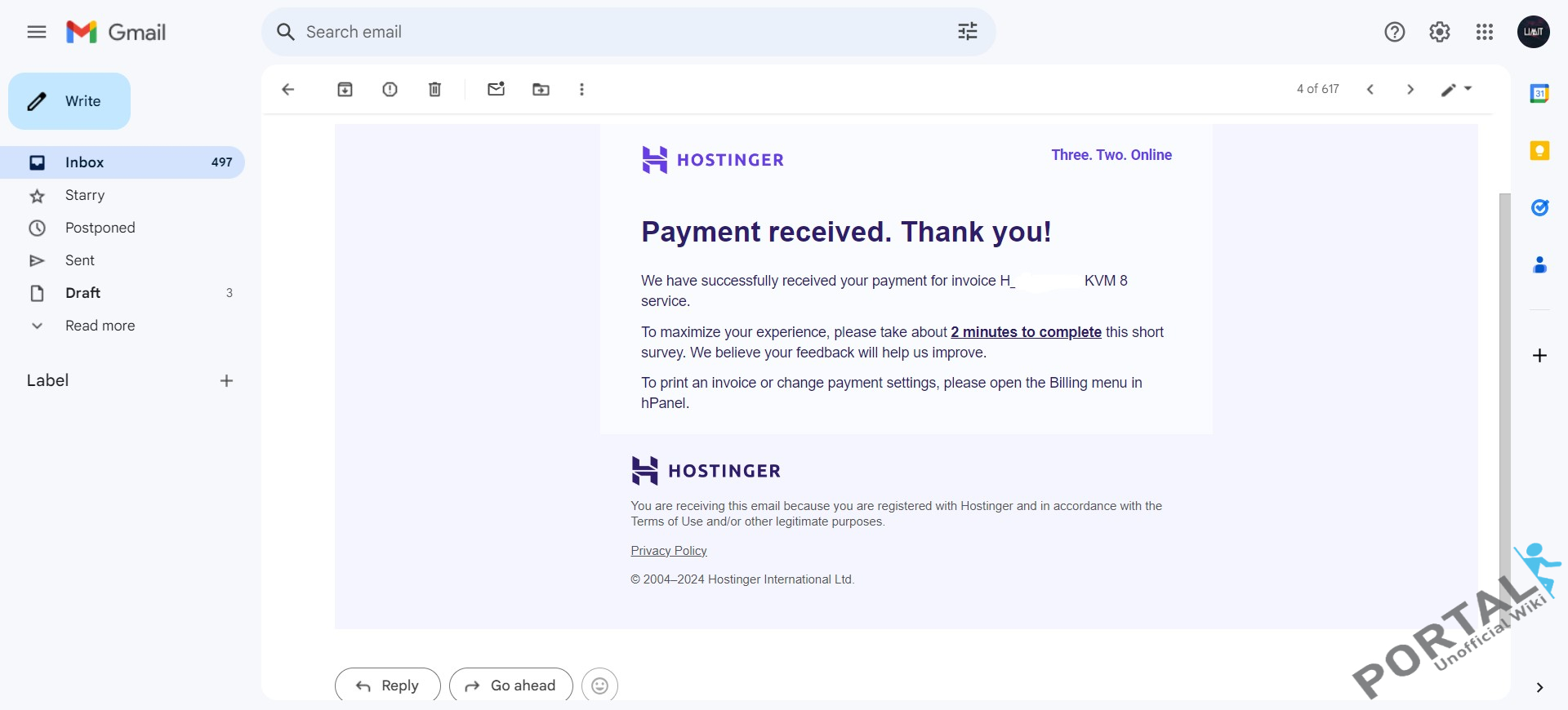Add an emoji reaction
The height and width of the screenshot is (710, 1568).
(x=599, y=686)
